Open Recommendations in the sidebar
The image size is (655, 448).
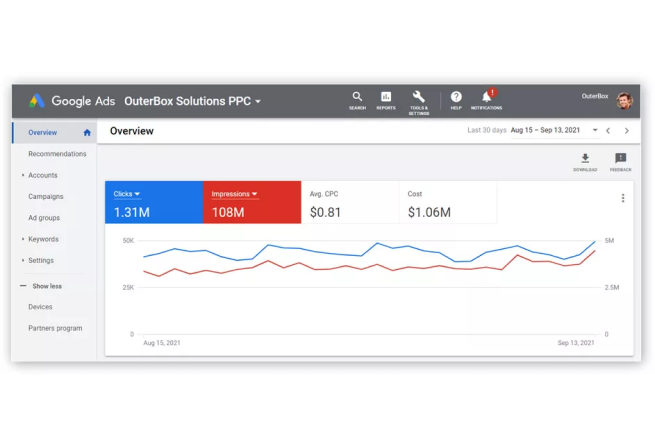(57, 154)
